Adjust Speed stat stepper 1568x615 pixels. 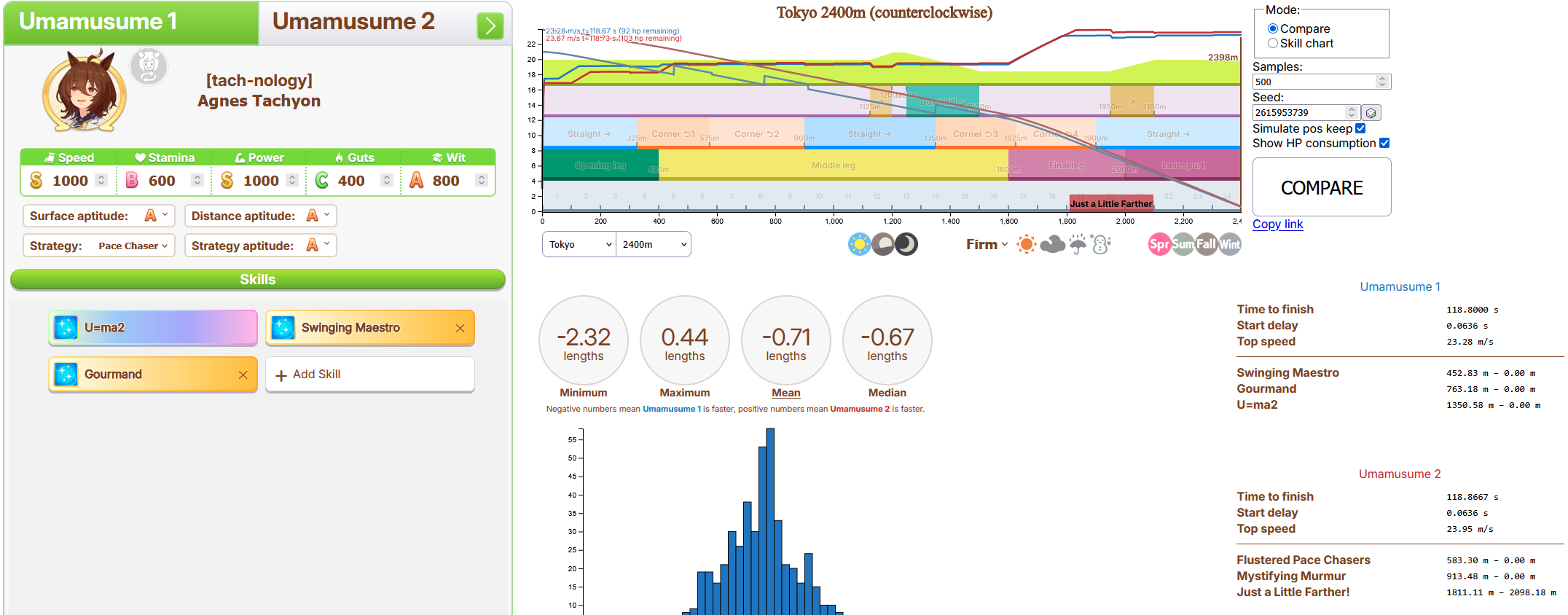(x=101, y=180)
